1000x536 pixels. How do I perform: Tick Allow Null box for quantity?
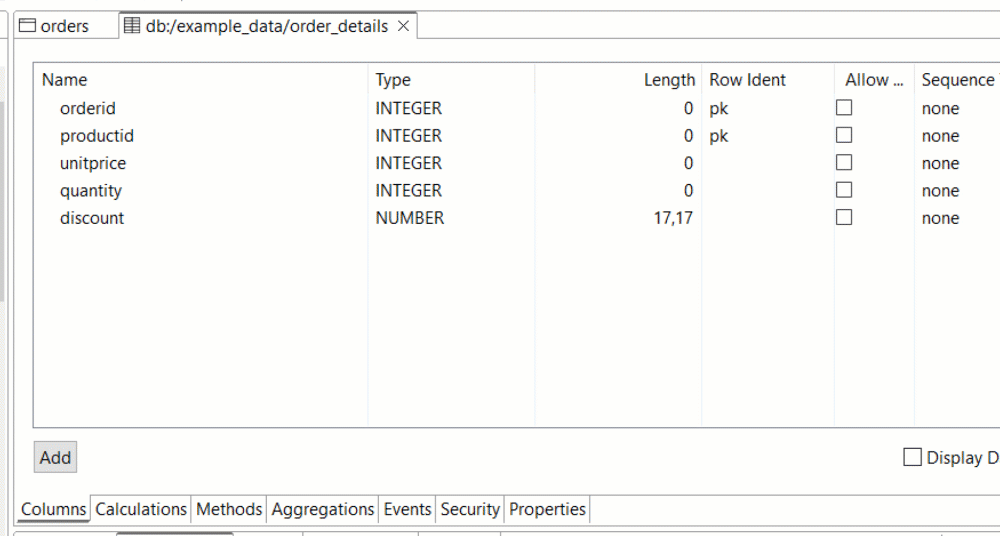click(x=844, y=190)
